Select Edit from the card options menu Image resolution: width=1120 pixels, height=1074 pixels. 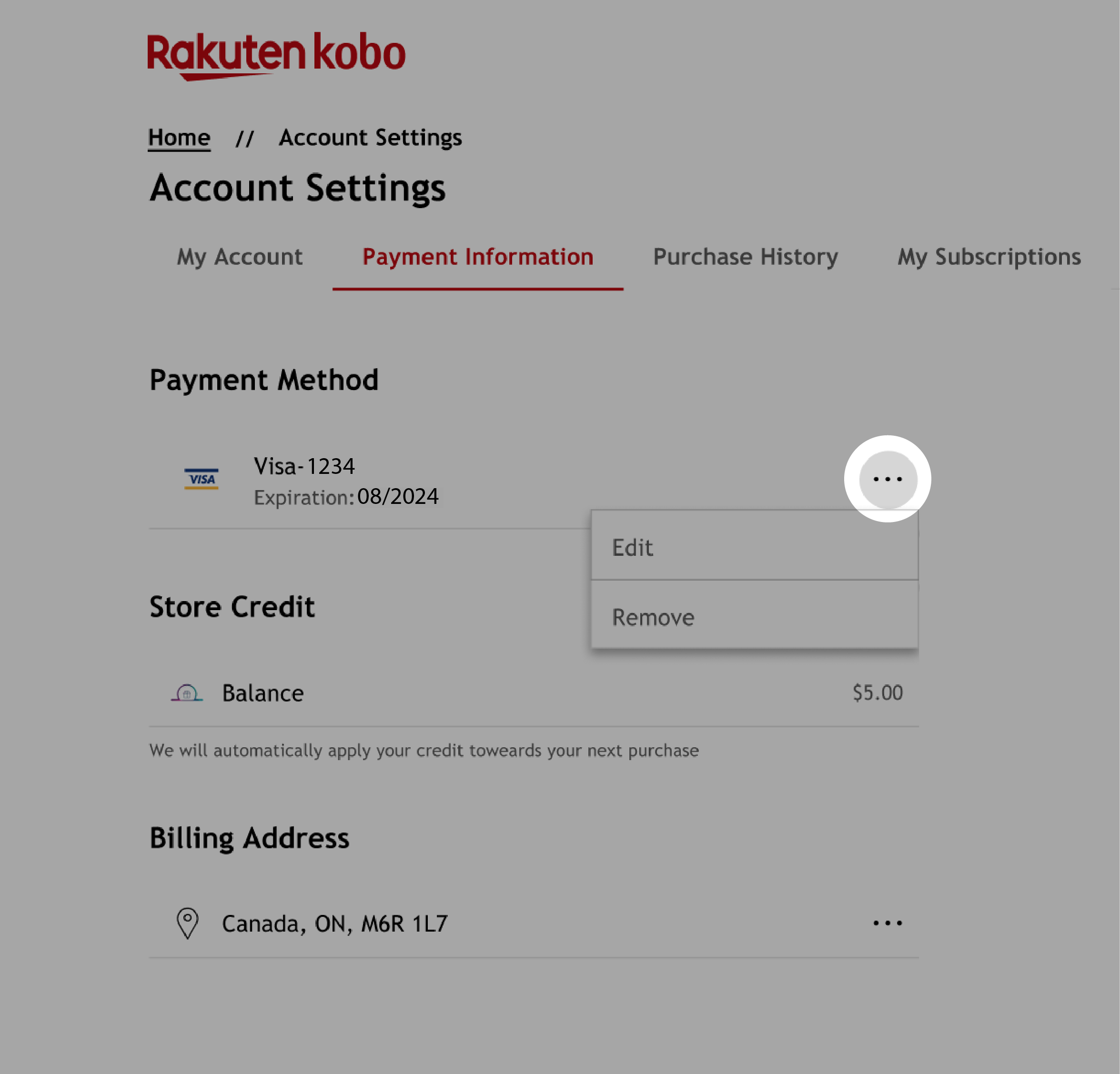[755, 546]
